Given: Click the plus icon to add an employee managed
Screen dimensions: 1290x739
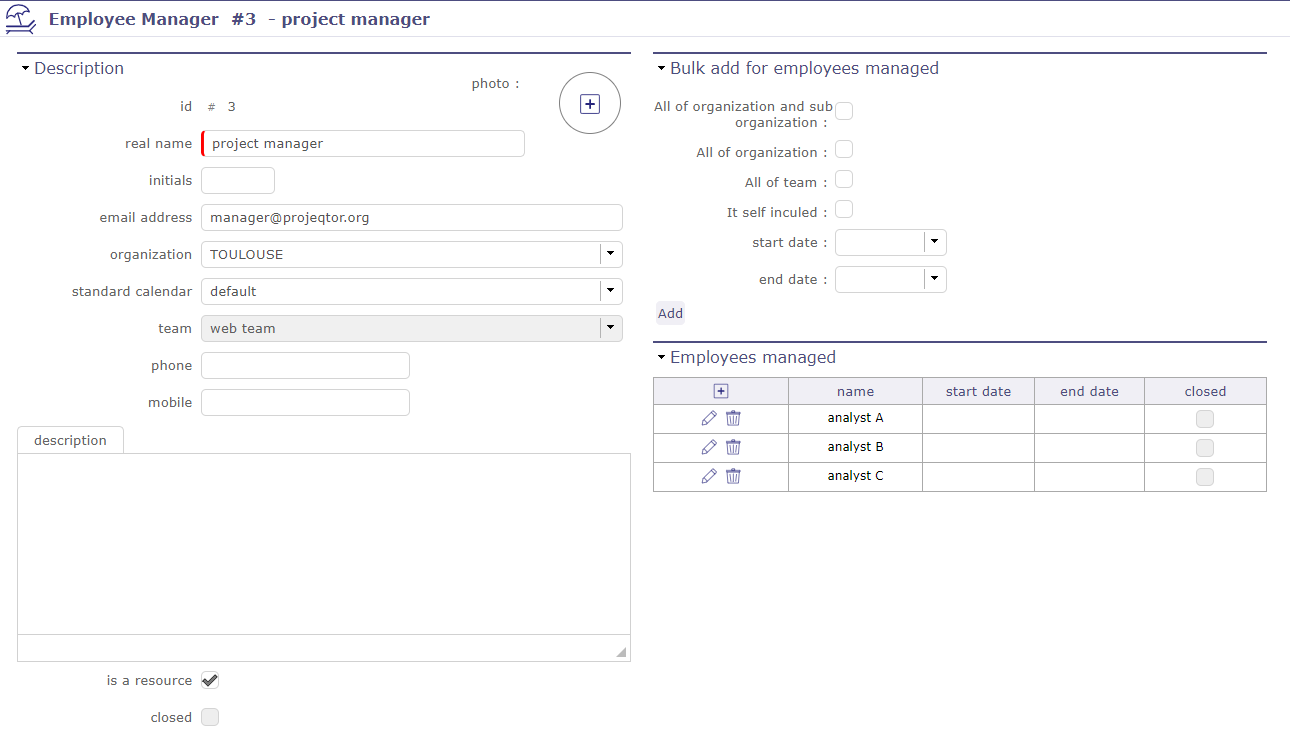Looking at the screenshot, I should pos(720,390).
